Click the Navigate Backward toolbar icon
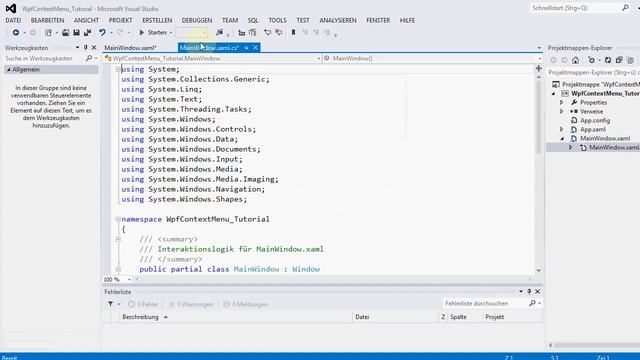This screenshot has height=360, width=640. (16, 32)
